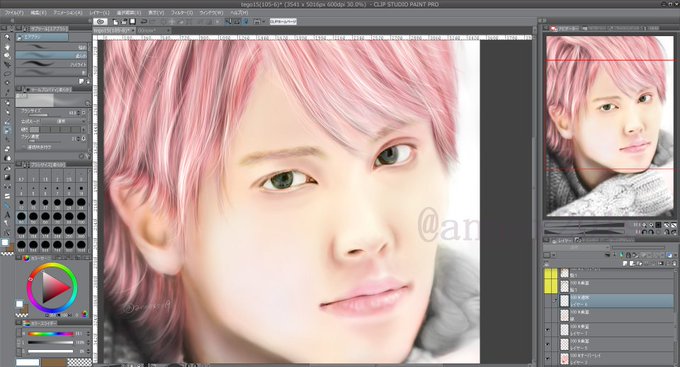680x367 pixels.
Task: Select the Figure tool
Action: point(7,187)
